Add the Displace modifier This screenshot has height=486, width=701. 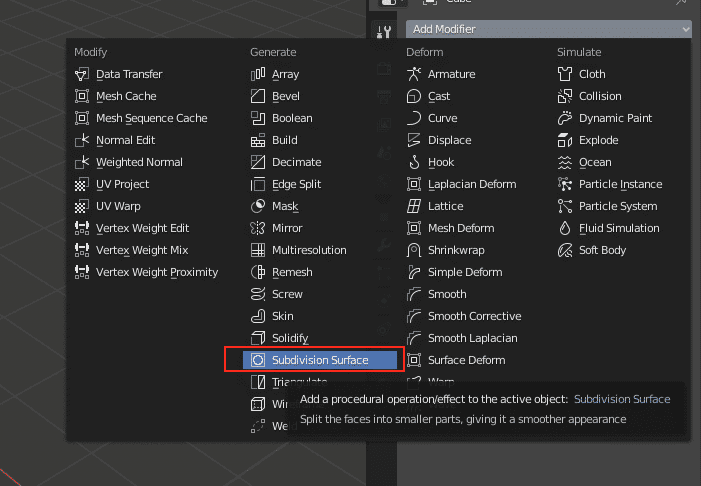[x=439, y=140]
